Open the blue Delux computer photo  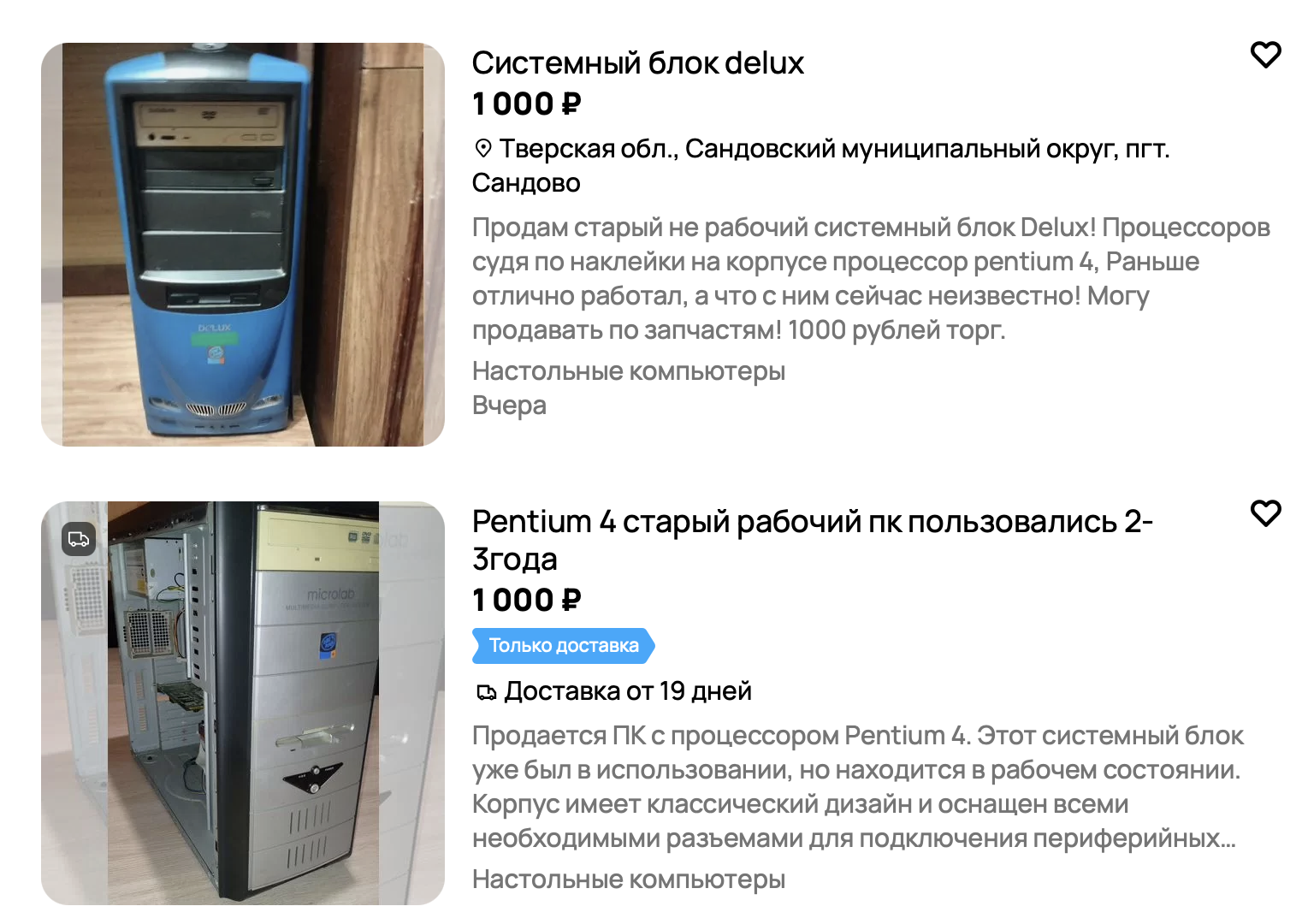(243, 245)
